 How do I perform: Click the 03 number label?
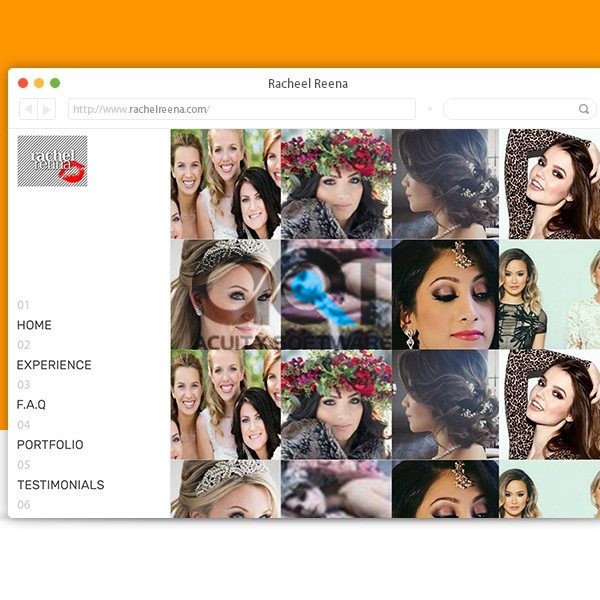click(24, 385)
